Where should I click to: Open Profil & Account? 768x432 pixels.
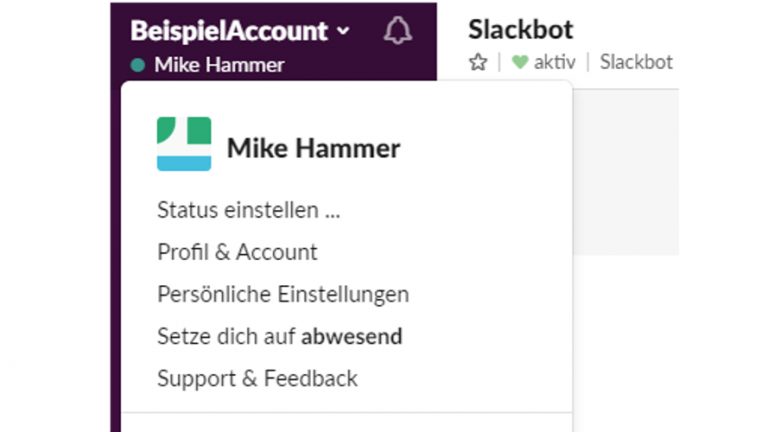pyautogui.click(x=237, y=252)
